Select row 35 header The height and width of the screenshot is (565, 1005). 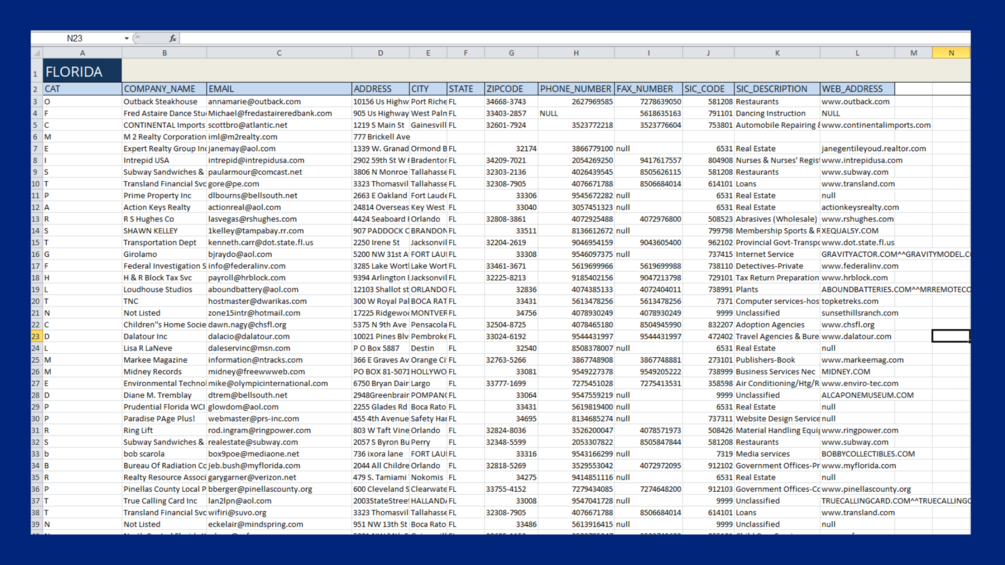(37, 477)
